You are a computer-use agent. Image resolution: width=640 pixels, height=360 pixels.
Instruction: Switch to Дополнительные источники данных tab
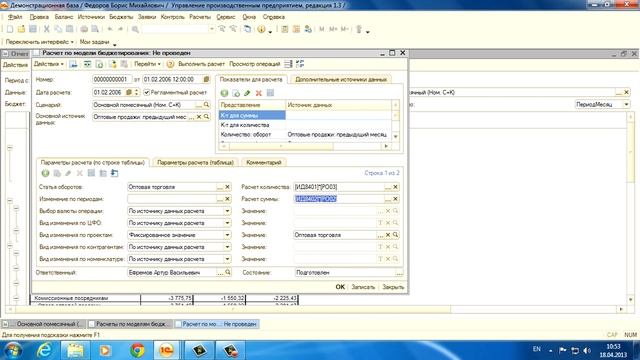pos(341,79)
